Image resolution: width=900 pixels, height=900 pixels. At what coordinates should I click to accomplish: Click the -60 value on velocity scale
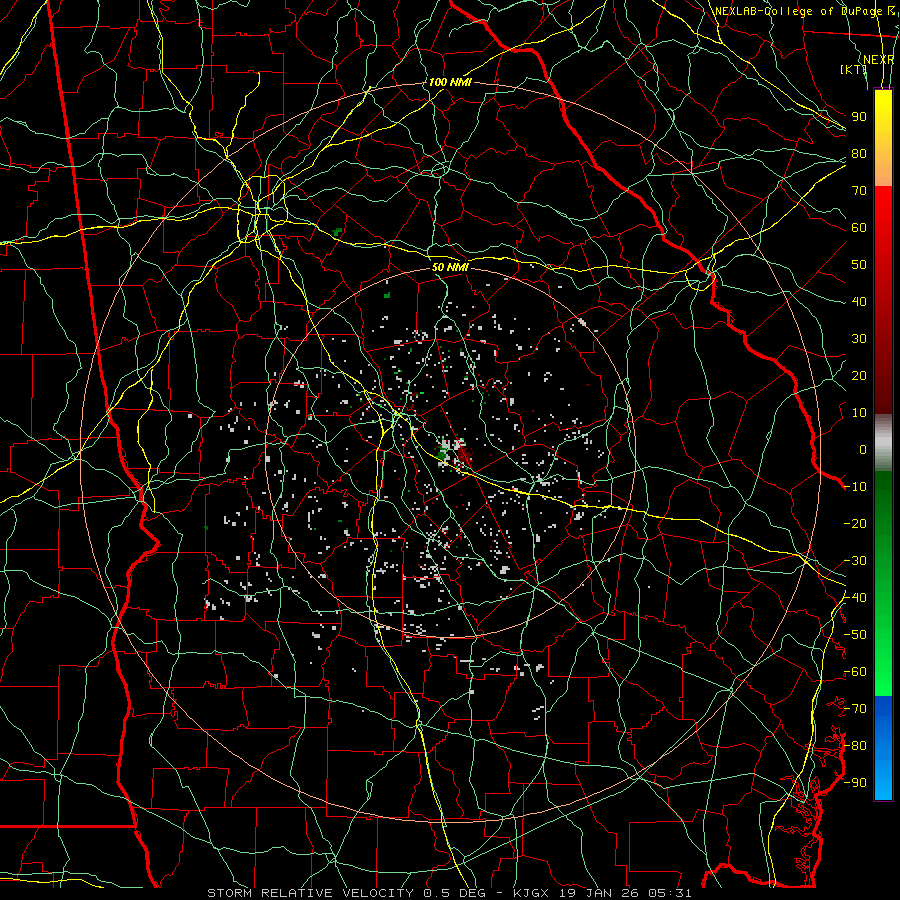coord(855,672)
